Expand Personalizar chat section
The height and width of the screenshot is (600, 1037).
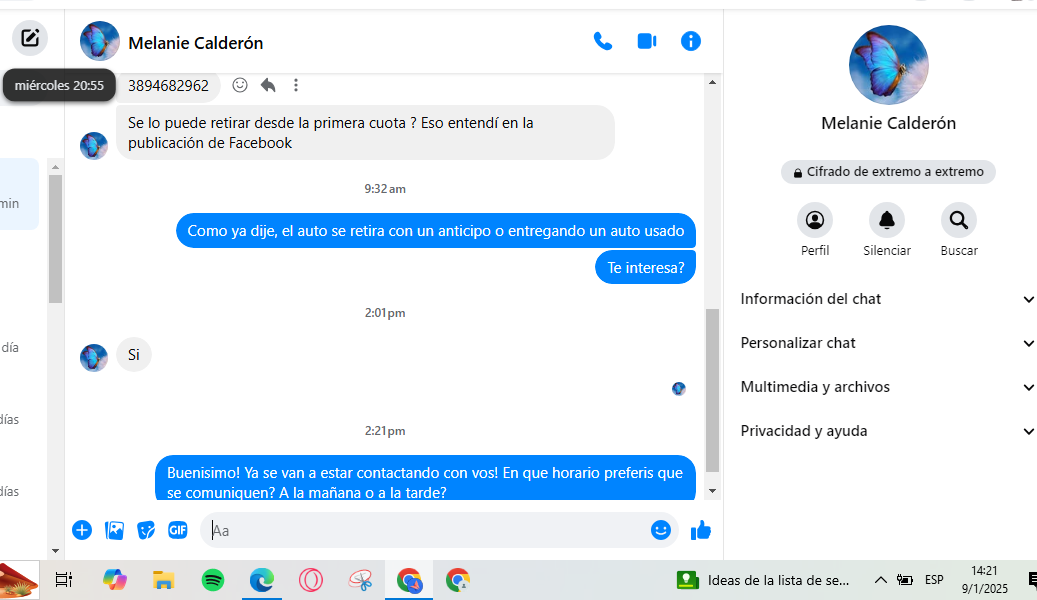886,343
